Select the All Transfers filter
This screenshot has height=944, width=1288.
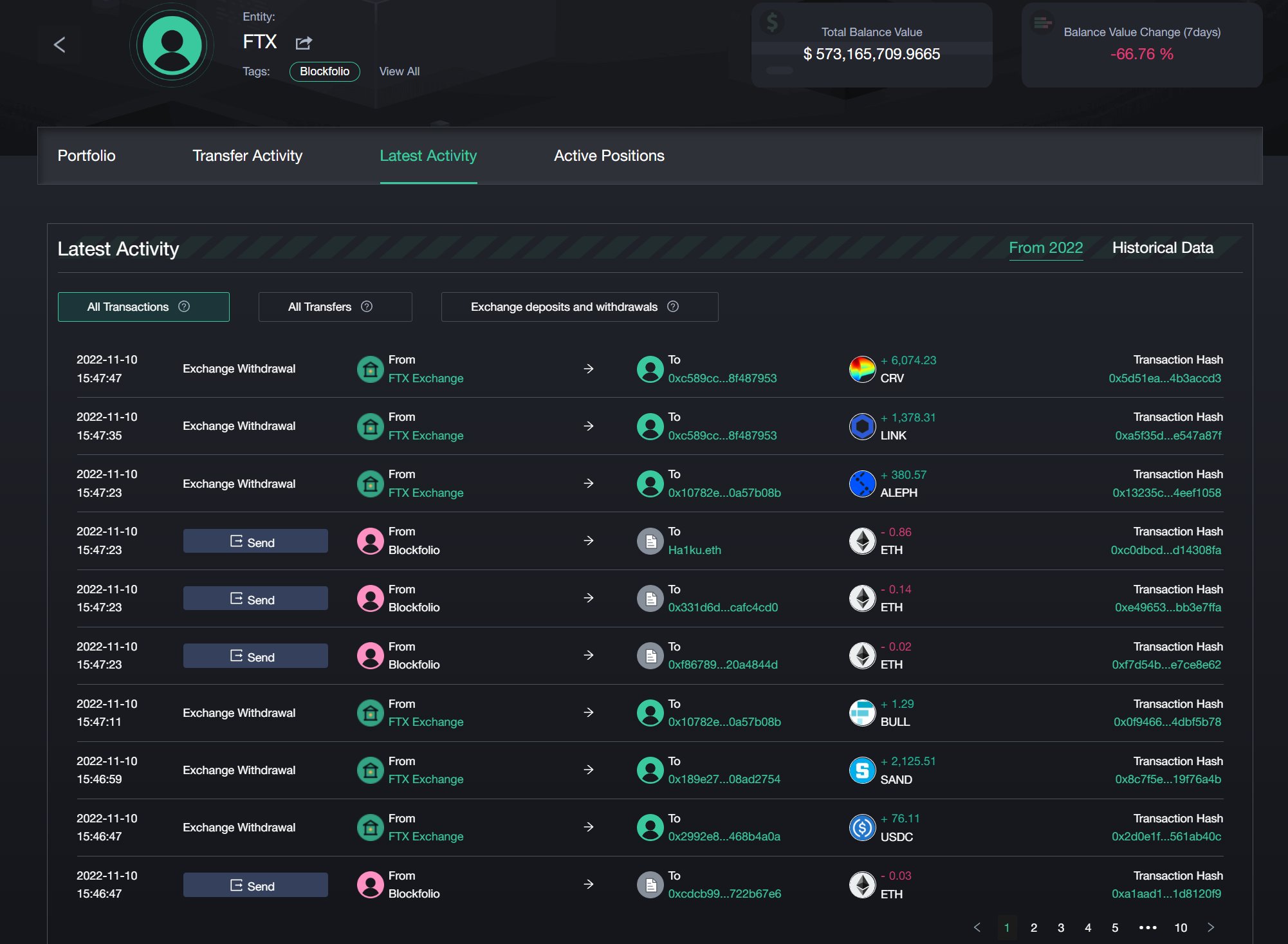[320, 307]
